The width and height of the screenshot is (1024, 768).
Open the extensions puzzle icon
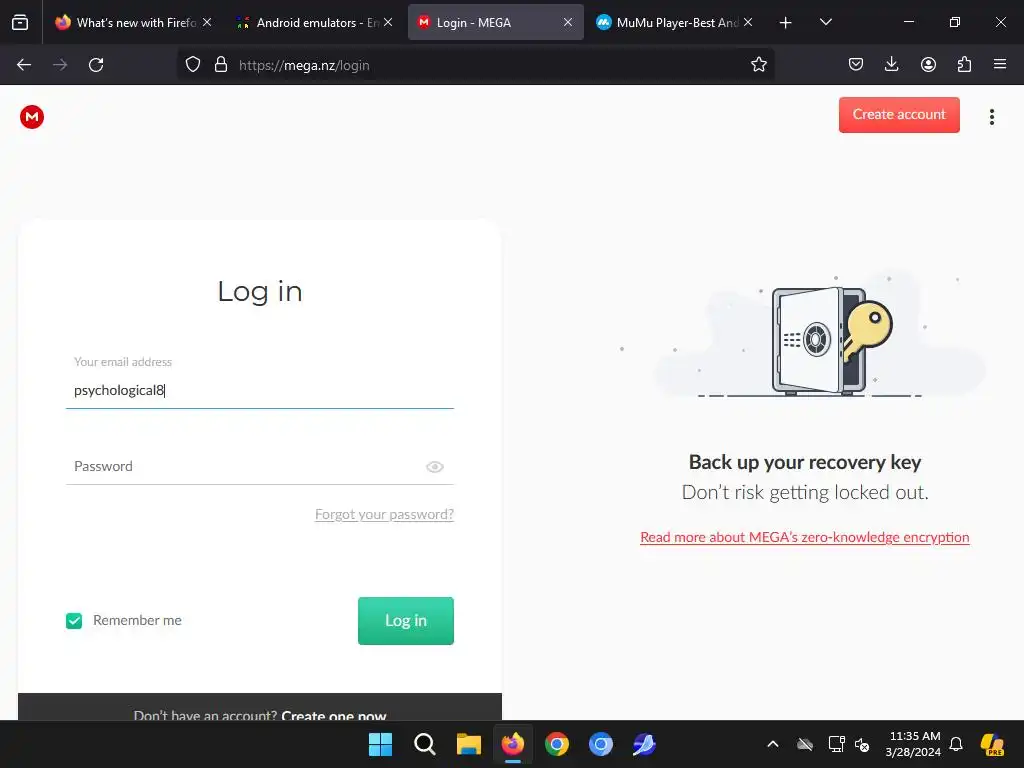coord(964,65)
